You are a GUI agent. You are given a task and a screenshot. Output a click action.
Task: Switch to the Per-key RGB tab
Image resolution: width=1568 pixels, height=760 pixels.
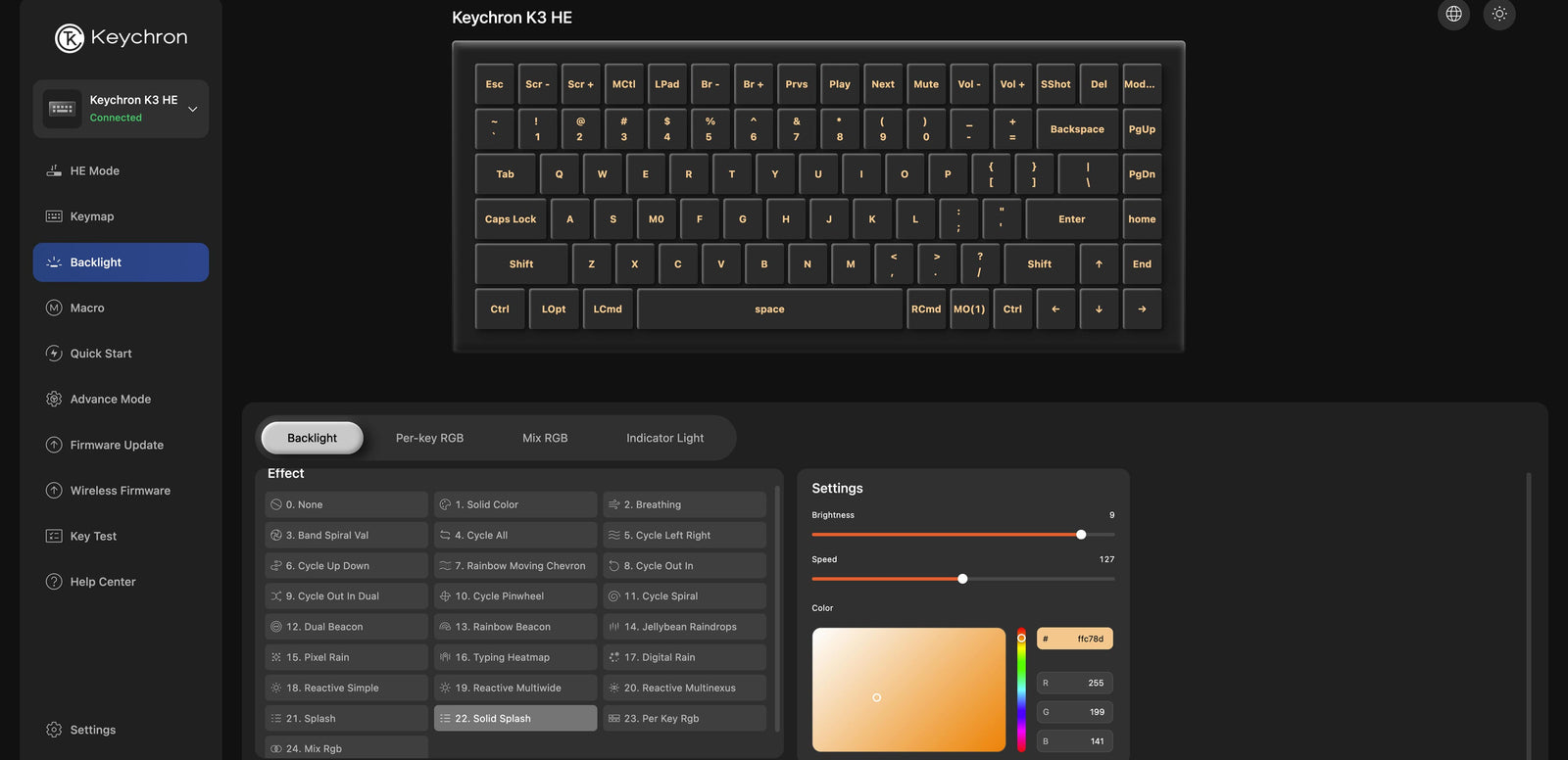pos(429,438)
